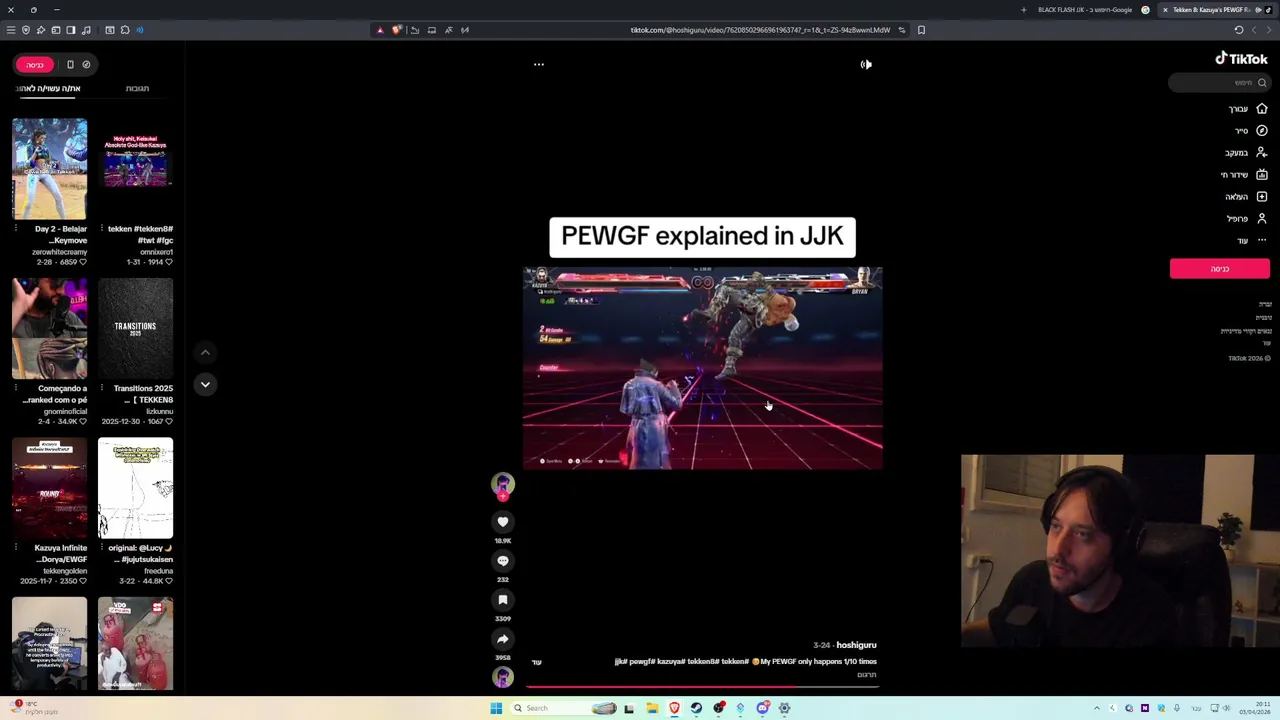Click the TikTok logo
The height and width of the screenshot is (720, 1280).
tap(1241, 59)
